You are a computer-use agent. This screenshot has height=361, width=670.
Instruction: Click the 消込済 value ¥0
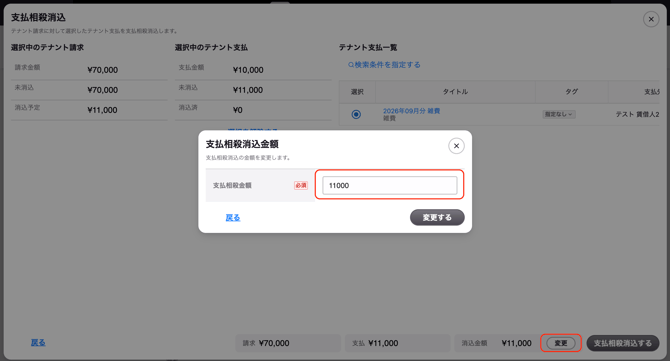tap(238, 110)
